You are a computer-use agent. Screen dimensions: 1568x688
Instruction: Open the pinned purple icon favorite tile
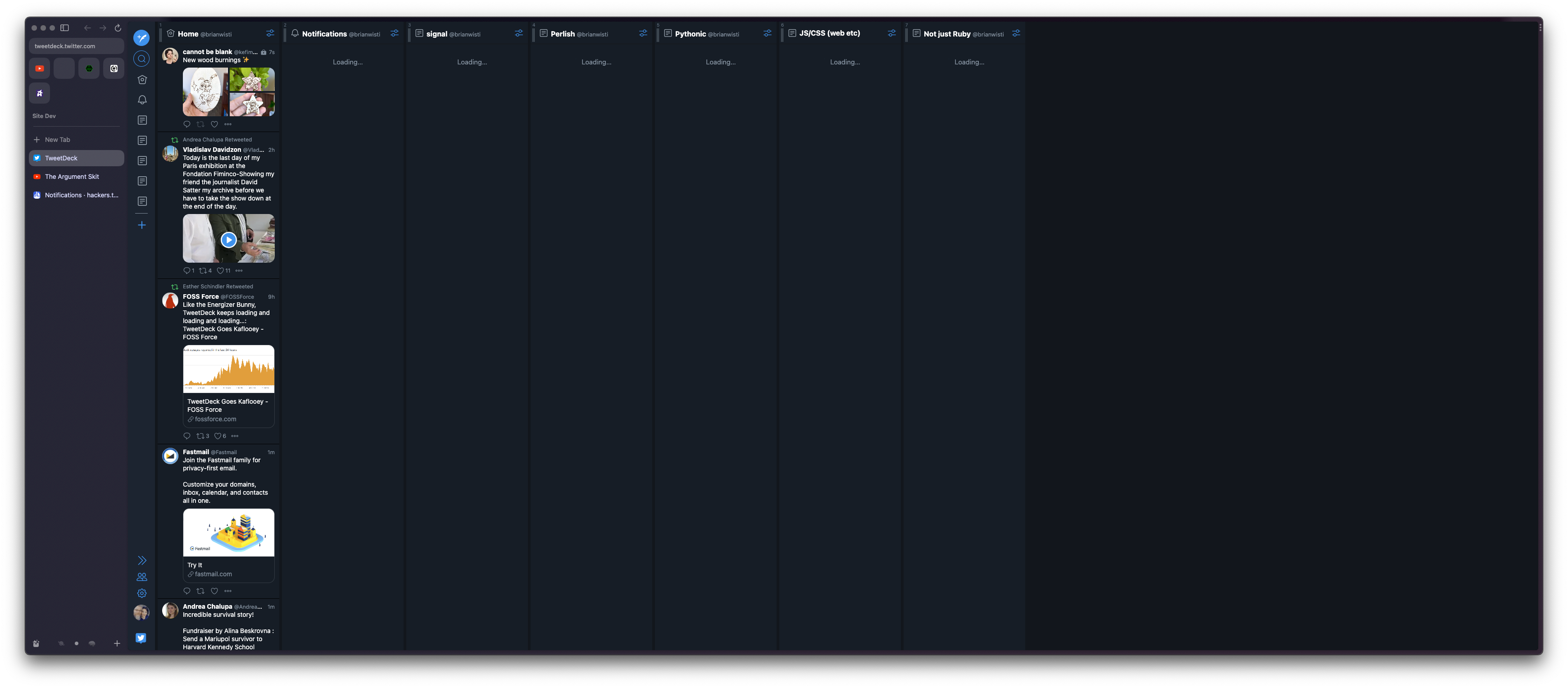point(40,93)
